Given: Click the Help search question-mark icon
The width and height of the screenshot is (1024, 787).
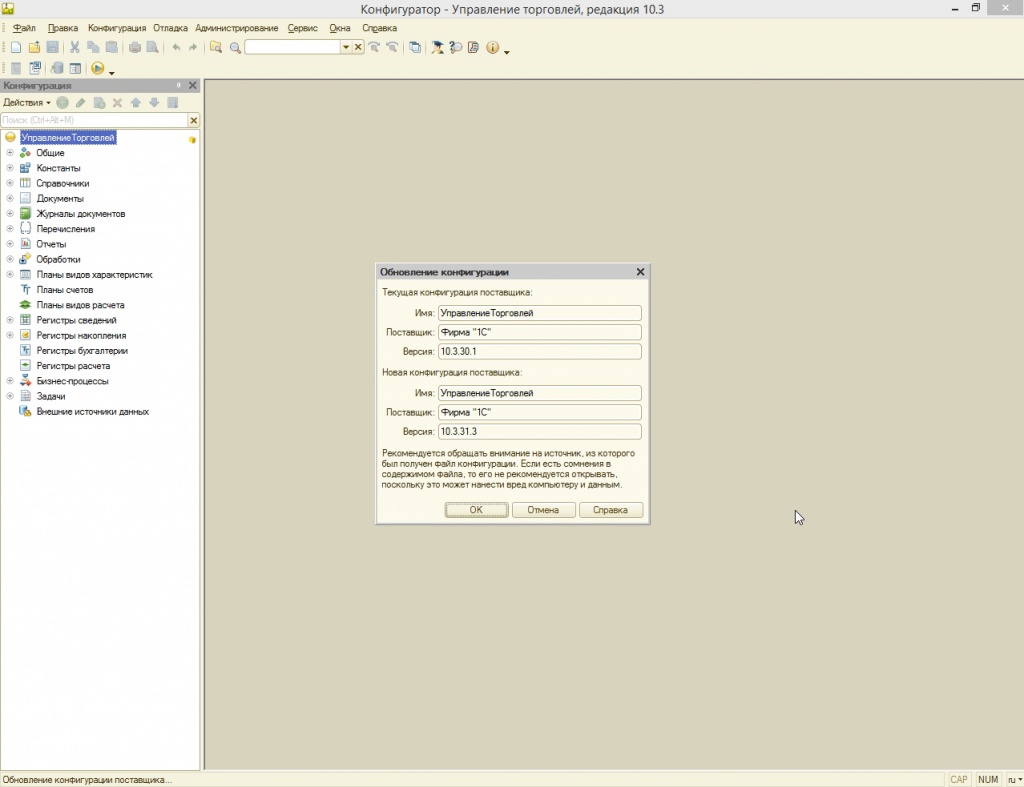Looking at the screenshot, I should tap(456, 48).
